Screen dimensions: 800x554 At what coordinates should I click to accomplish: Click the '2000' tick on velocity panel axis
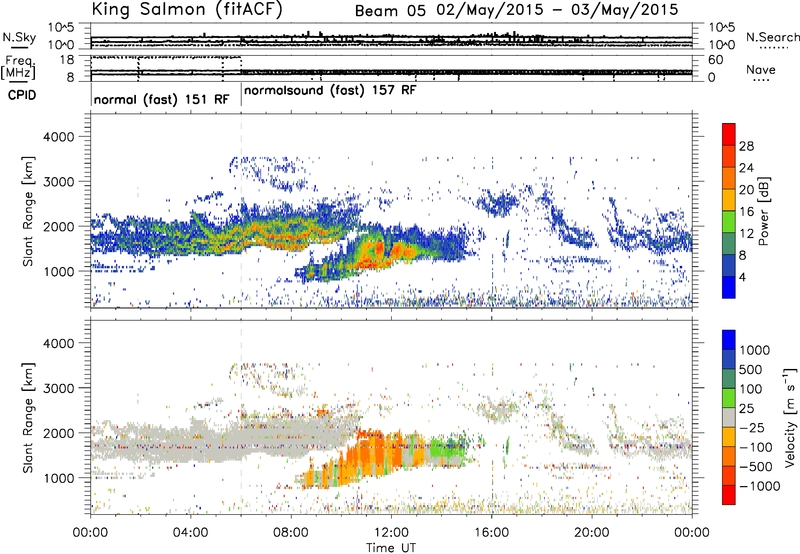click(x=58, y=433)
